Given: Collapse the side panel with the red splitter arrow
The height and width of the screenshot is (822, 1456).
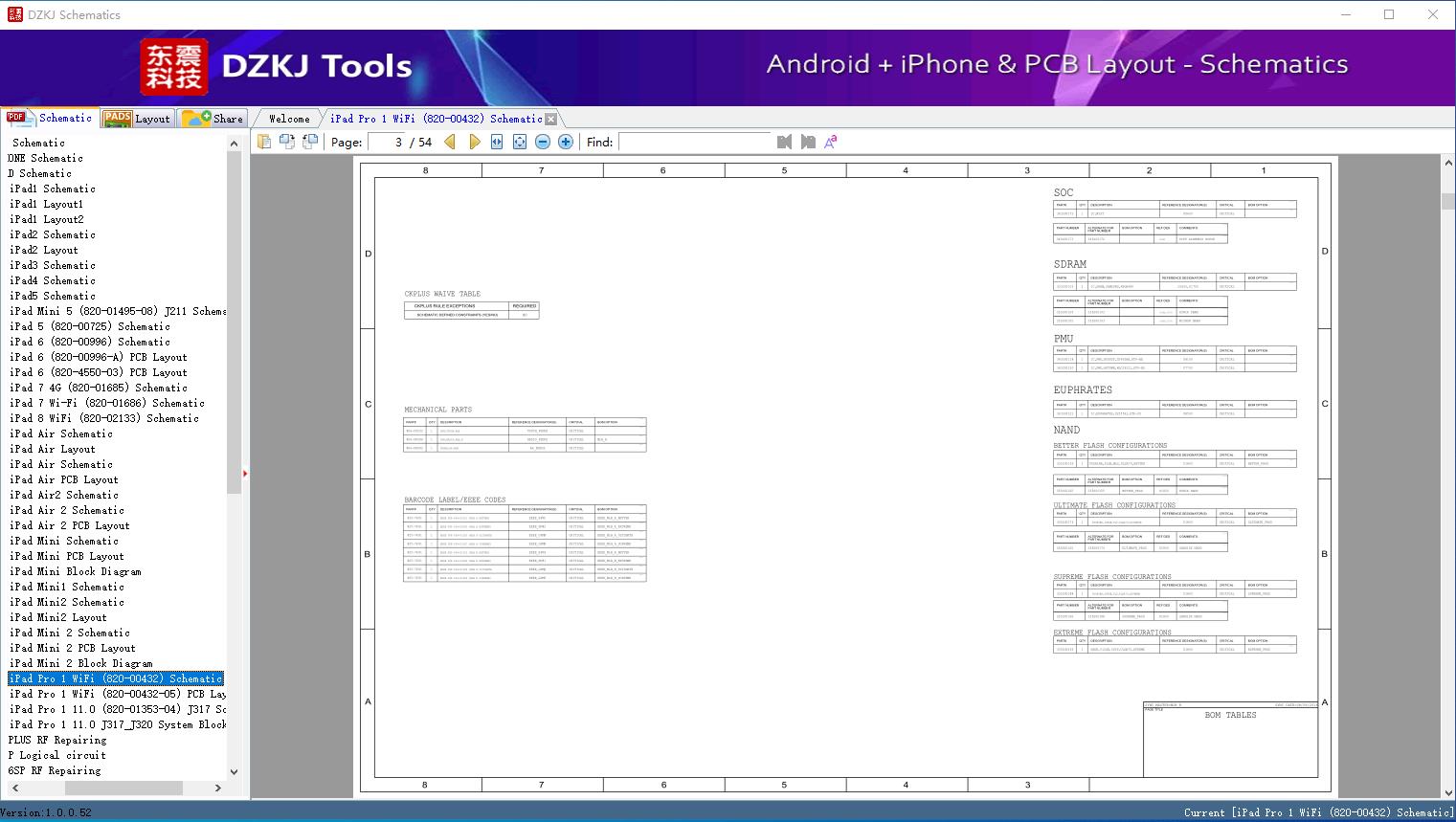Looking at the screenshot, I should (x=245, y=473).
